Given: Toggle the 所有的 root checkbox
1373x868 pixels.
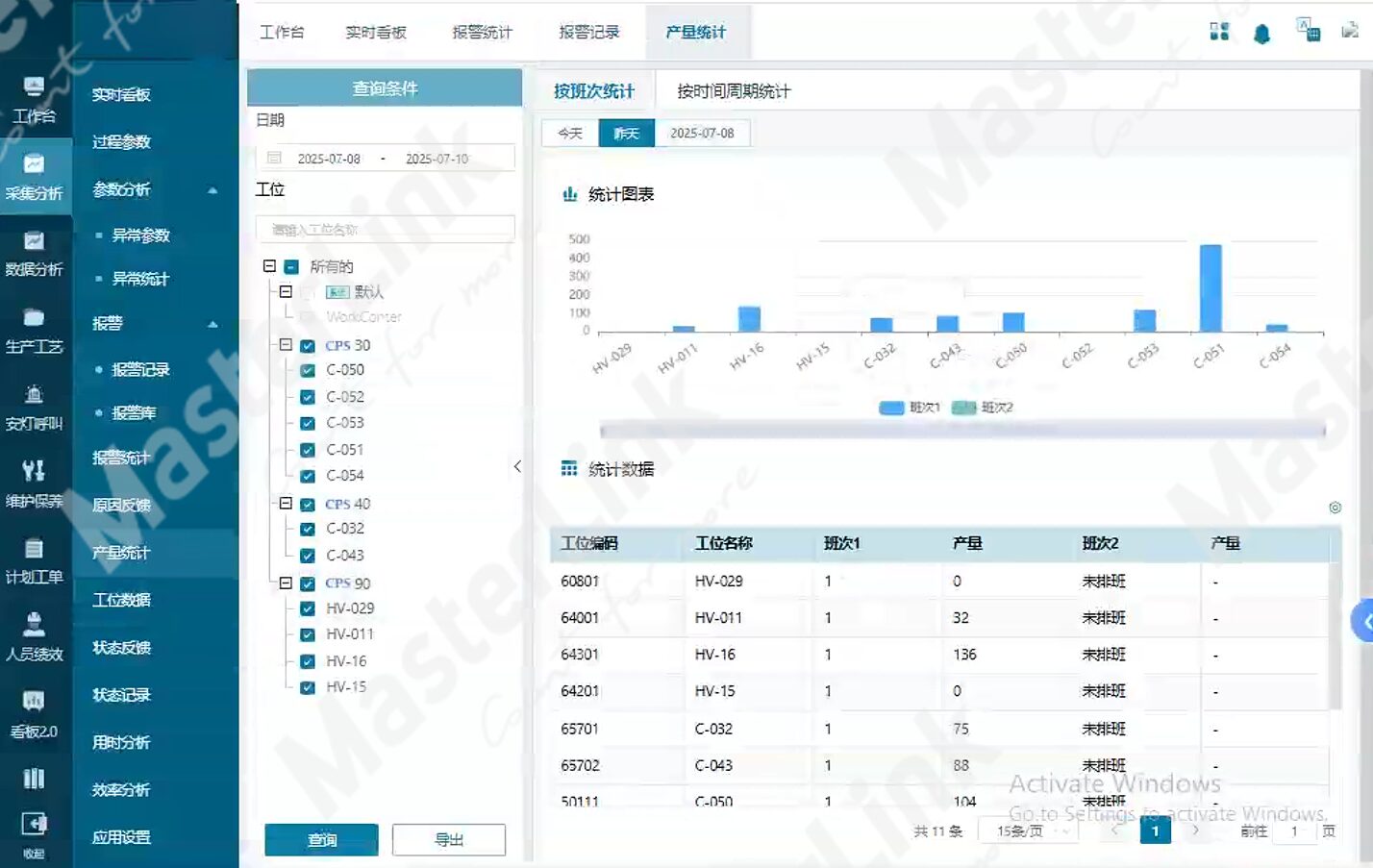Looking at the screenshot, I should click(x=291, y=267).
